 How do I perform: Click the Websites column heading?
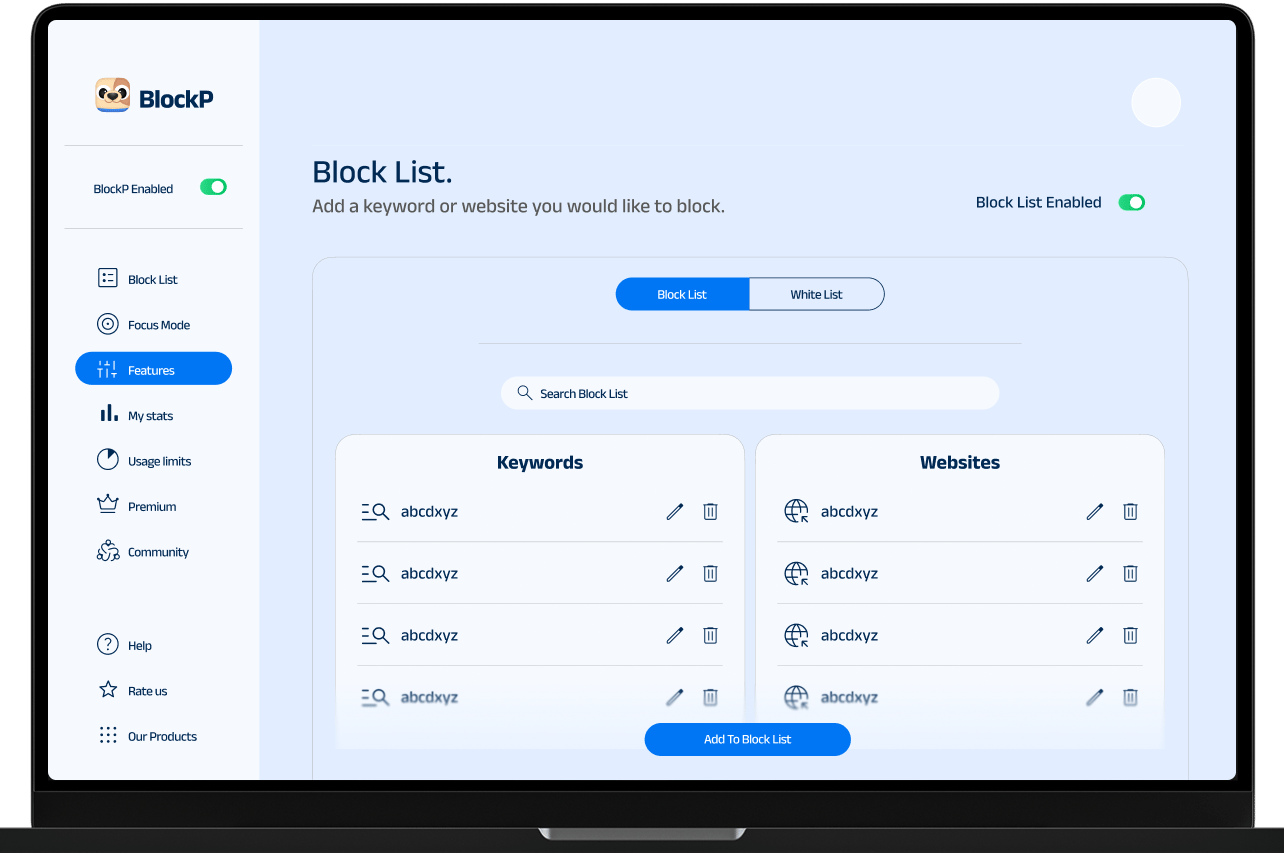(x=960, y=462)
